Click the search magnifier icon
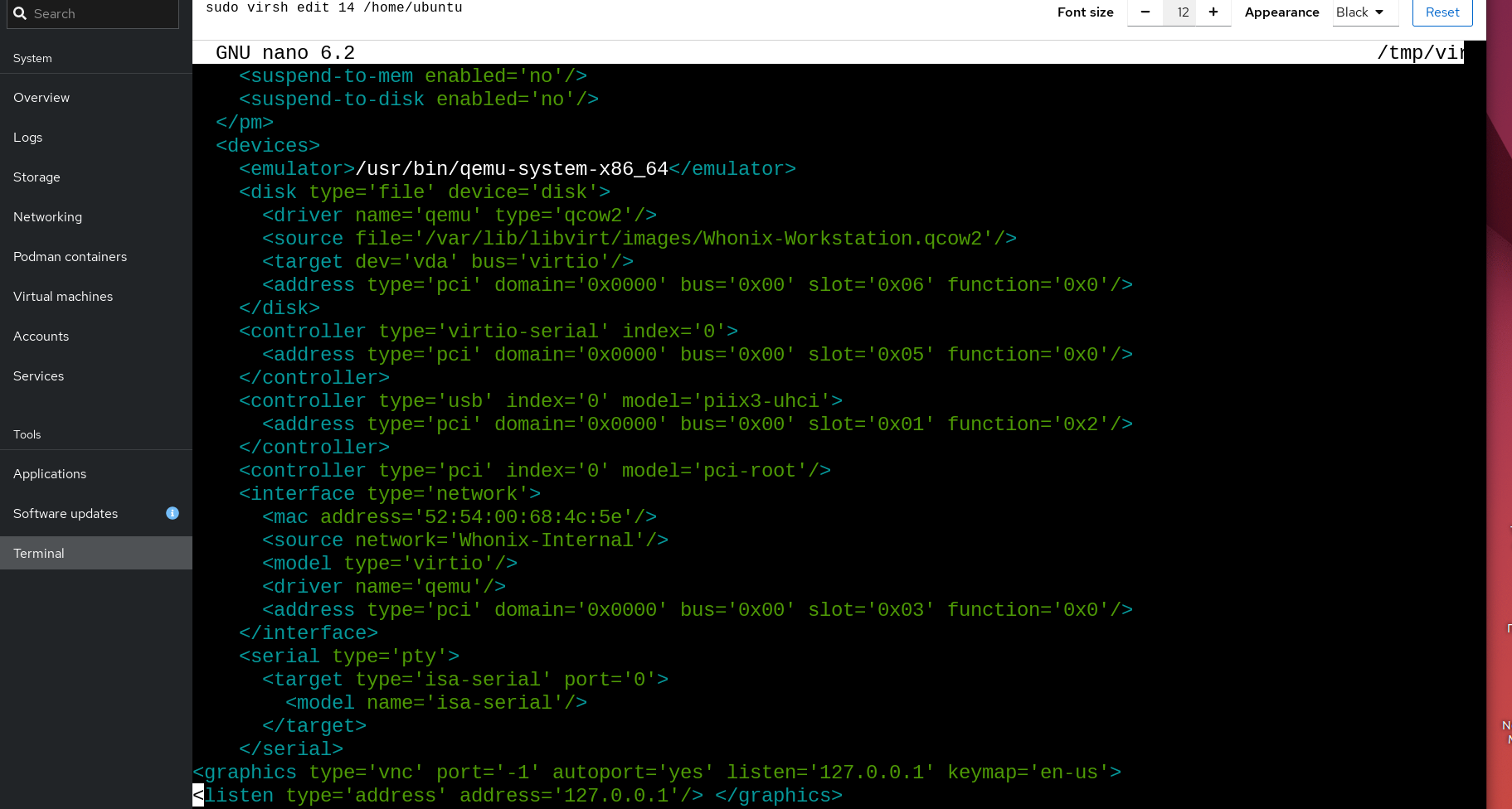Image resolution: width=1512 pixels, height=809 pixels. click(x=20, y=13)
